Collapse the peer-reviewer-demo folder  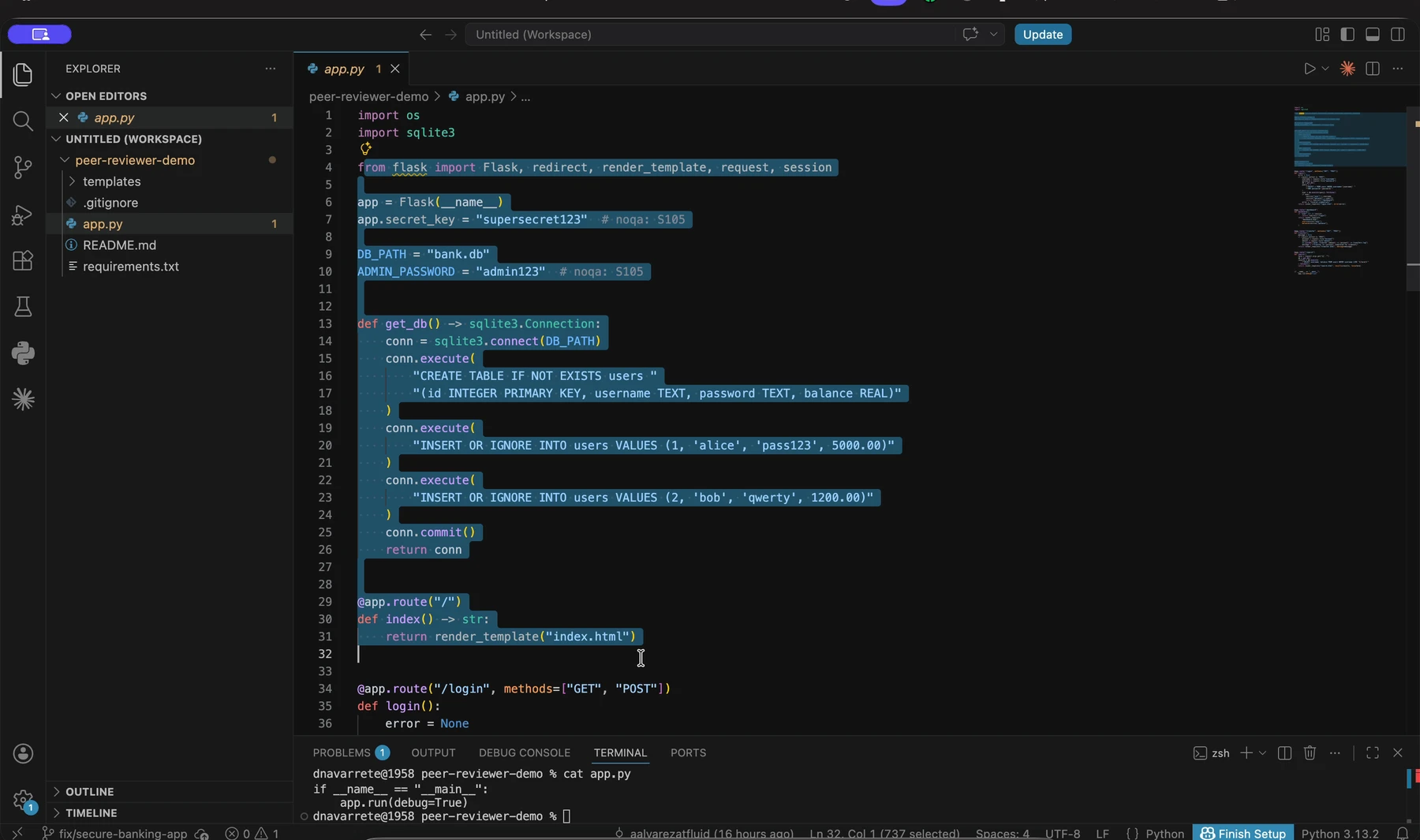coord(65,160)
